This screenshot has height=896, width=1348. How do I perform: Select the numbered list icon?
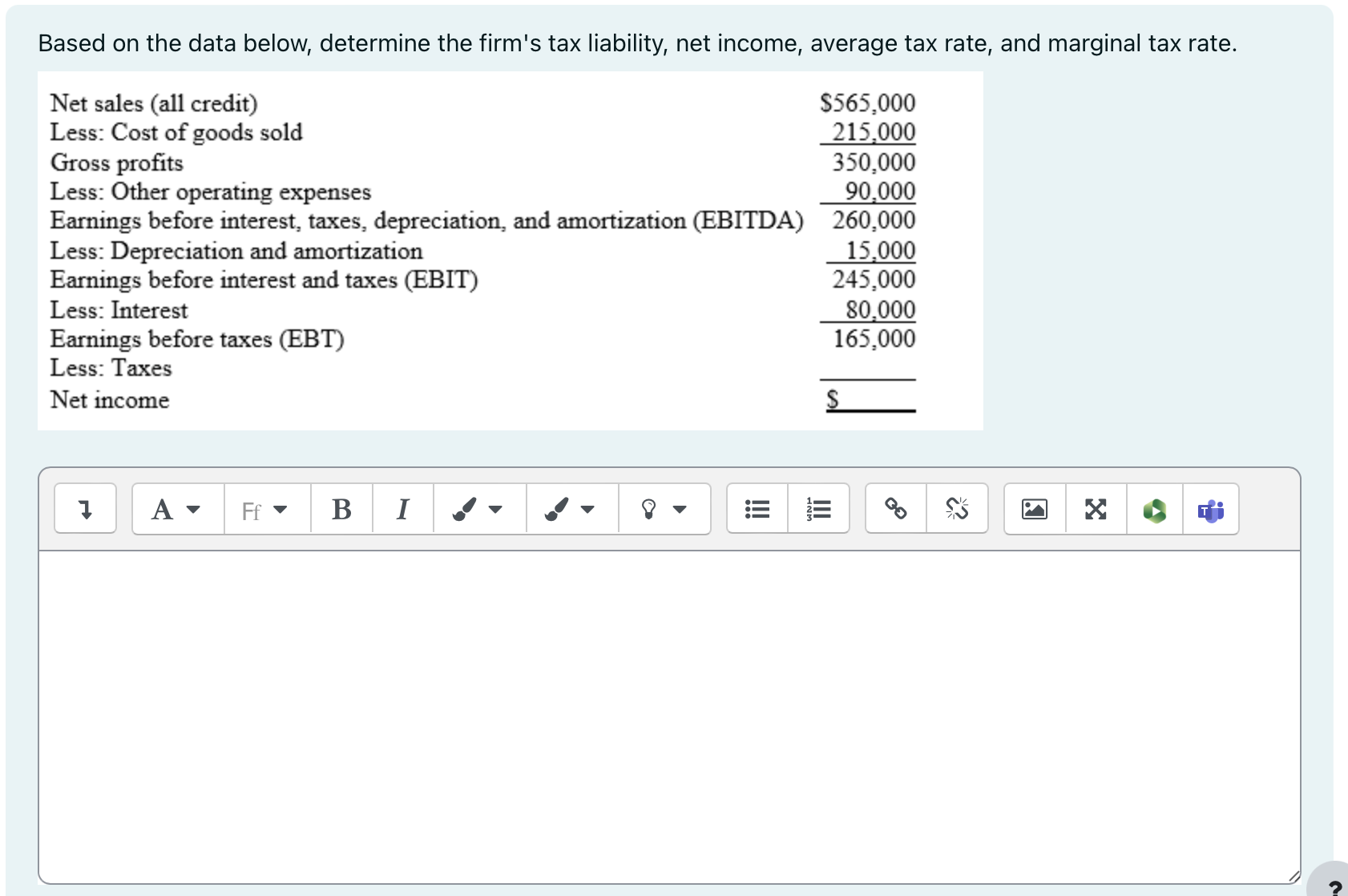[818, 509]
